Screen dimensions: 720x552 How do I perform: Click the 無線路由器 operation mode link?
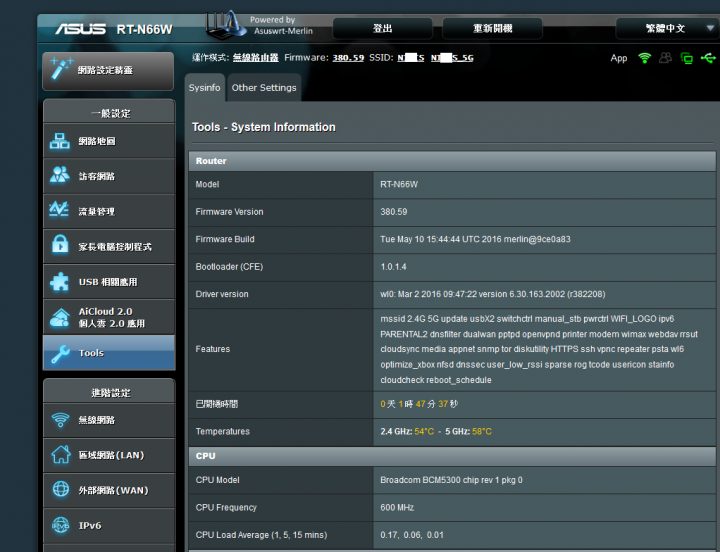[255, 57]
